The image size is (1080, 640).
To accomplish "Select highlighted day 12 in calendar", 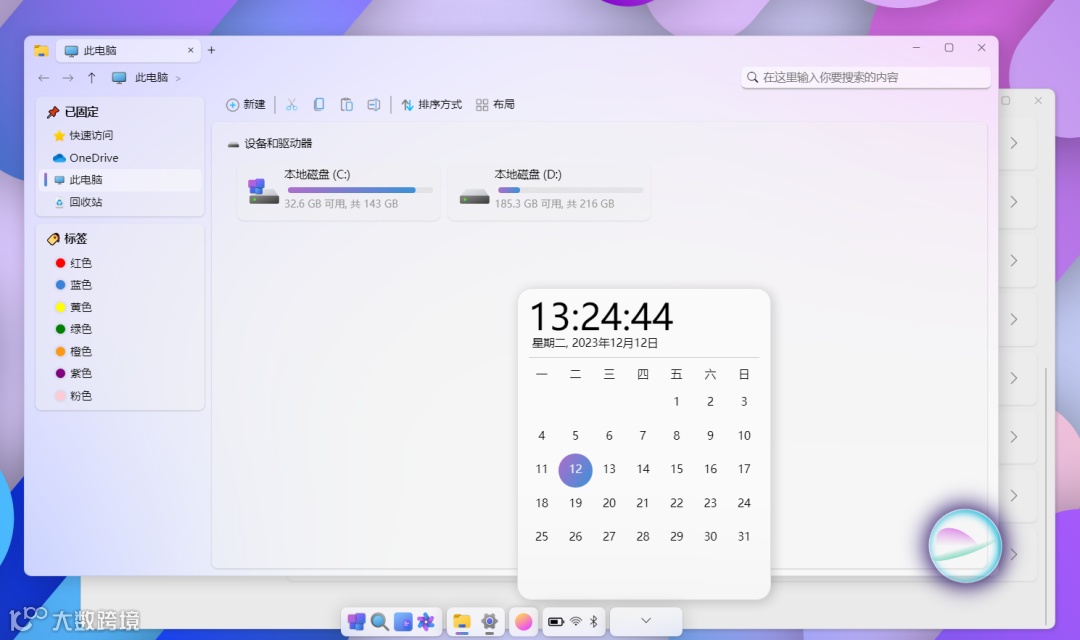I will coord(575,470).
